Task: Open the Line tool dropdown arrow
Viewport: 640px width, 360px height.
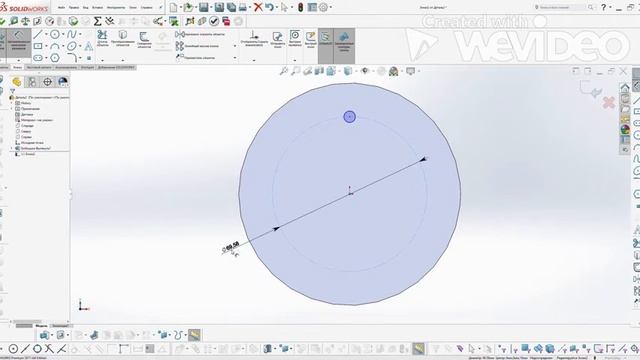Action: [x=46, y=34]
